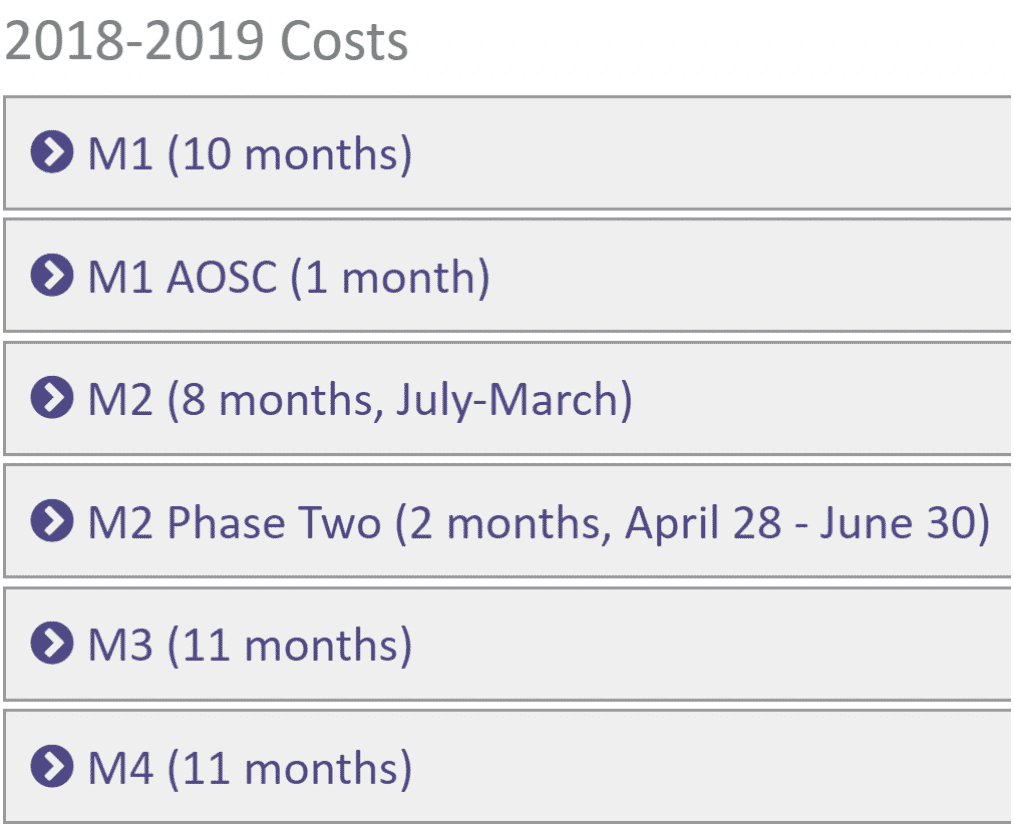The image size is (1014, 828).
Task: Click the 2018-2019 Costs heading
Action: (206, 41)
